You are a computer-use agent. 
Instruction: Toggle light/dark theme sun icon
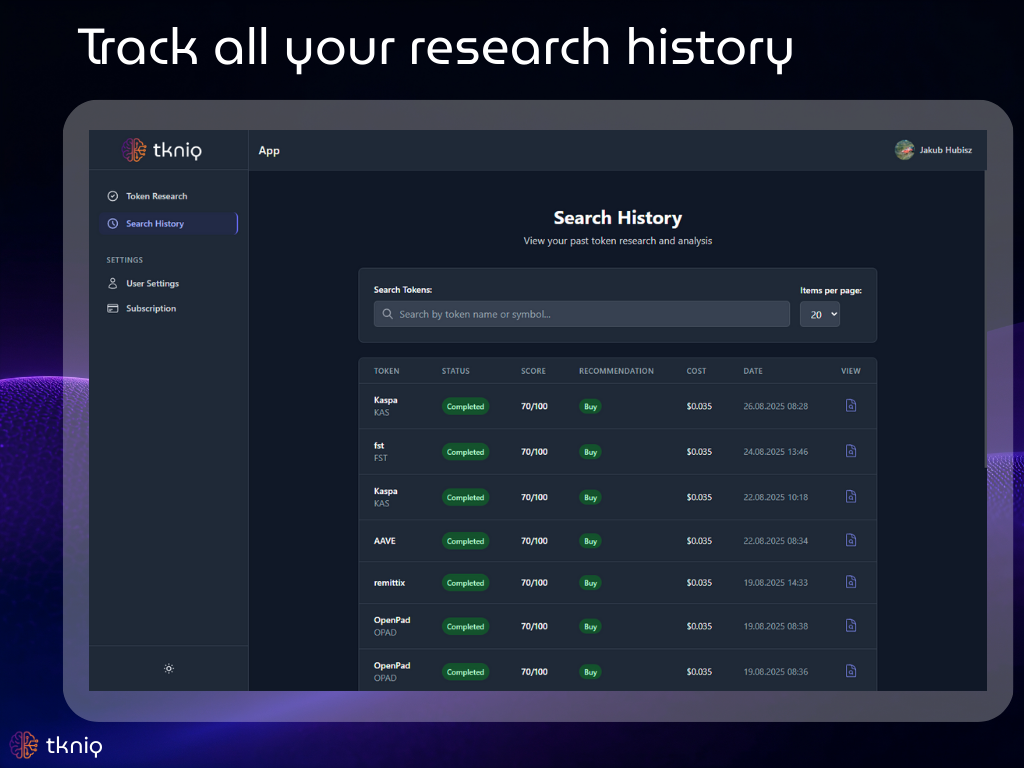coord(168,668)
